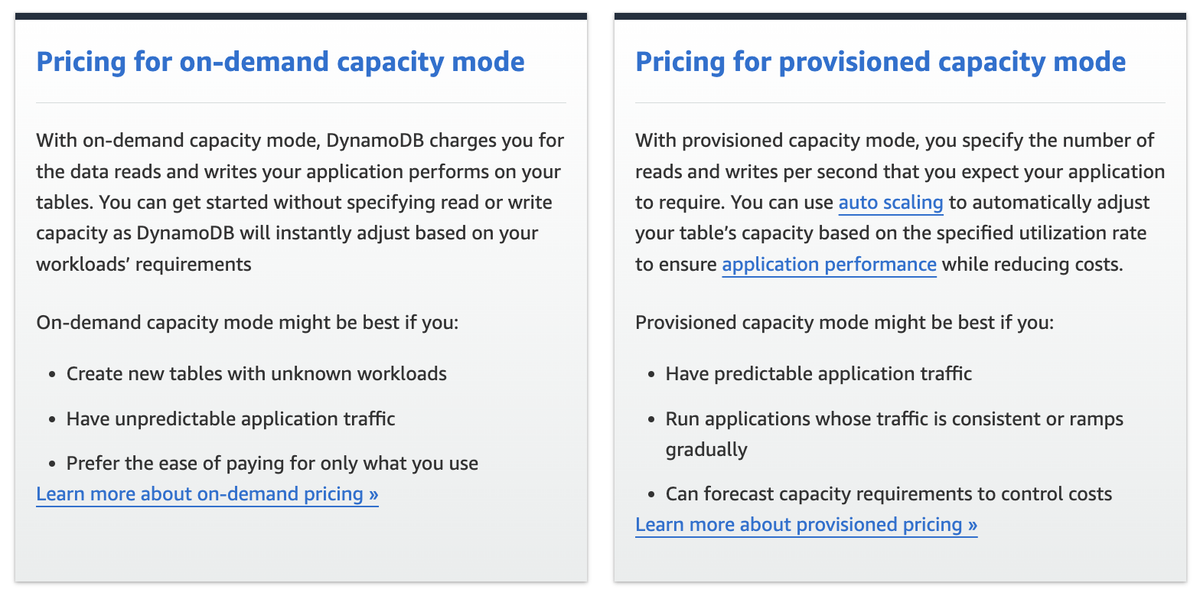Follow the 'auto scaling' hyperlink
1200x589 pixels.
coord(891,203)
